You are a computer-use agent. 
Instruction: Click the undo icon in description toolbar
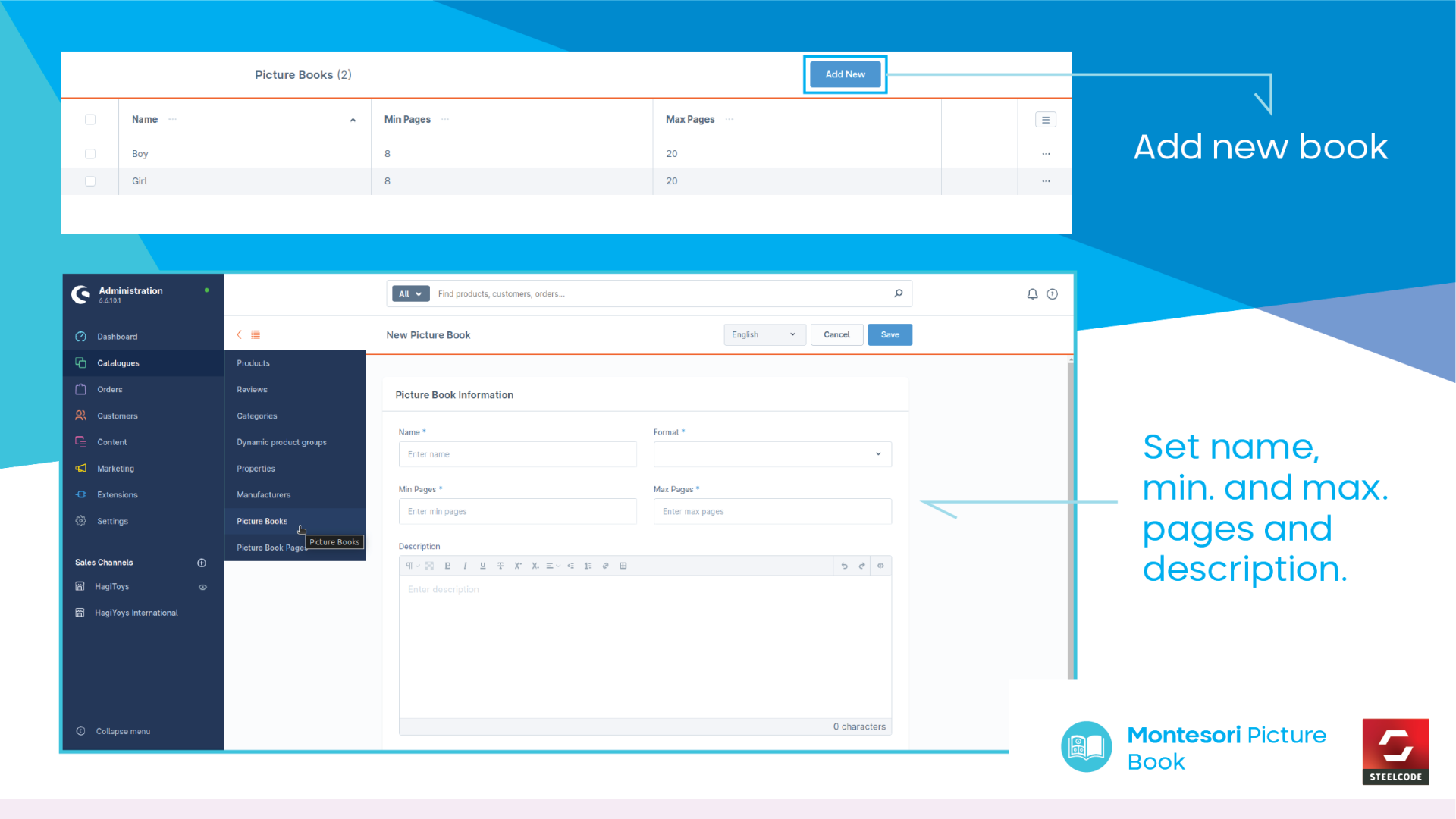coord(845,566)
